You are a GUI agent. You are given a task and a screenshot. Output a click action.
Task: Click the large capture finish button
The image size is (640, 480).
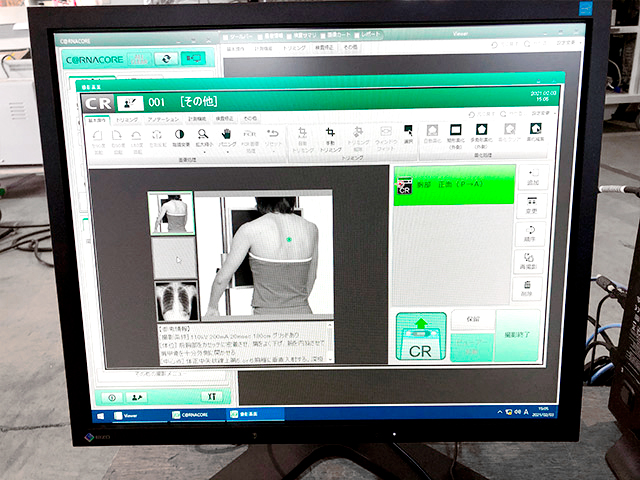517,336
